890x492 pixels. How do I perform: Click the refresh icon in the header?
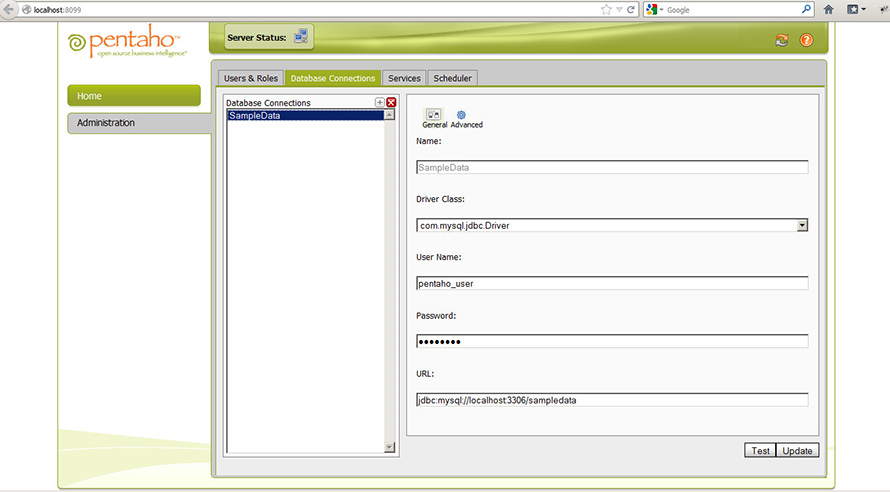pyautogui.click(x=782, y=40)
